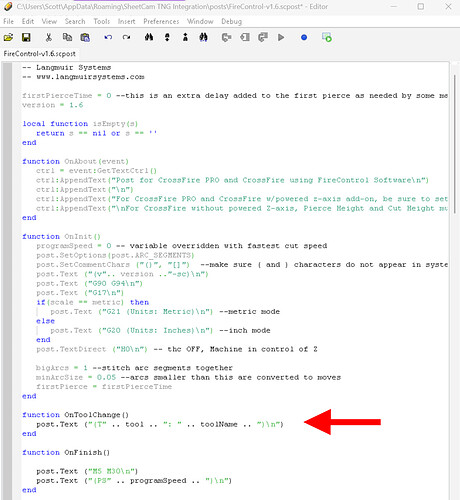Open the Preferences menu

pos(161,21)
